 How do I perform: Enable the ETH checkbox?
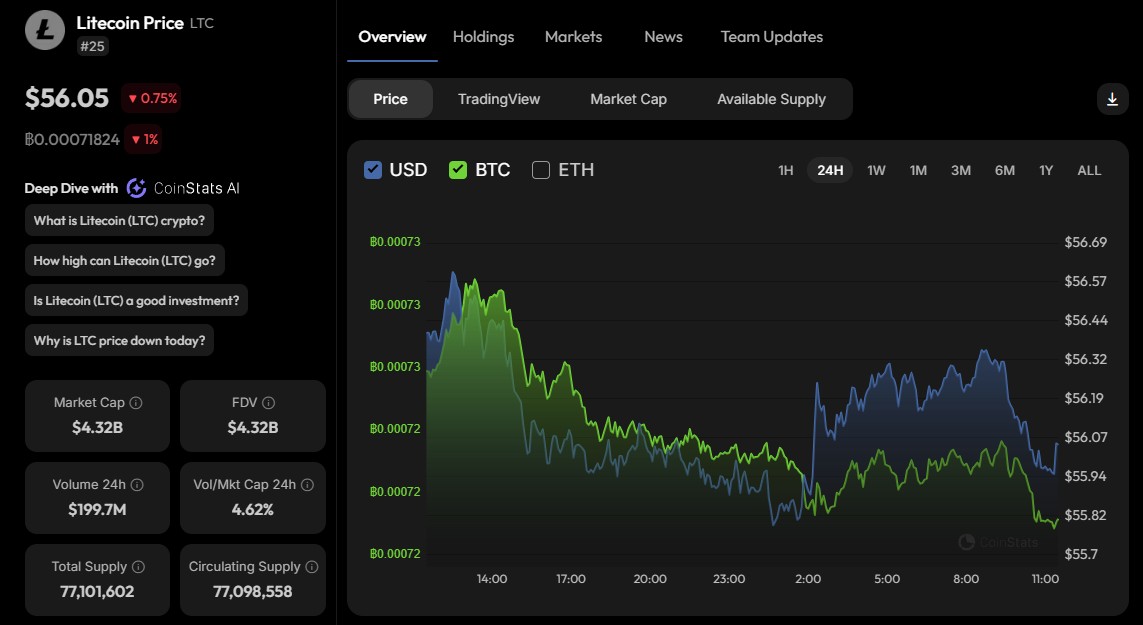click(x=541, y=170)
